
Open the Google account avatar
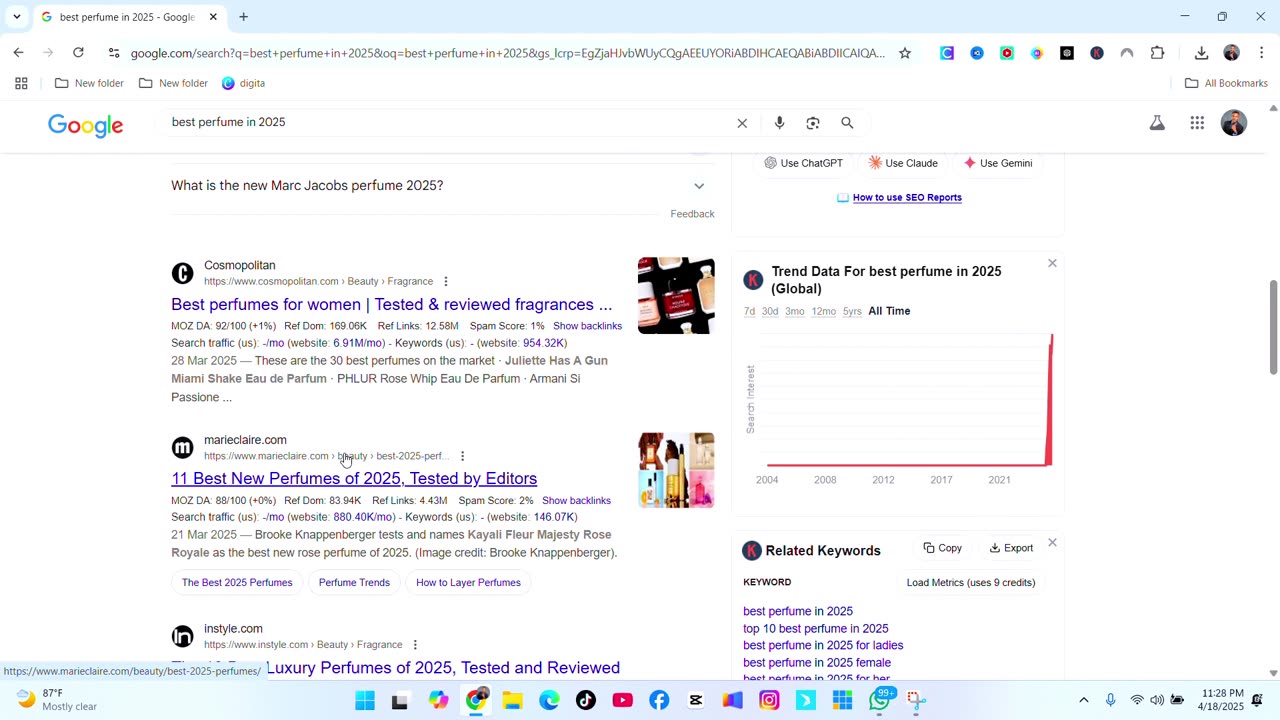[x=1234, y=123]
